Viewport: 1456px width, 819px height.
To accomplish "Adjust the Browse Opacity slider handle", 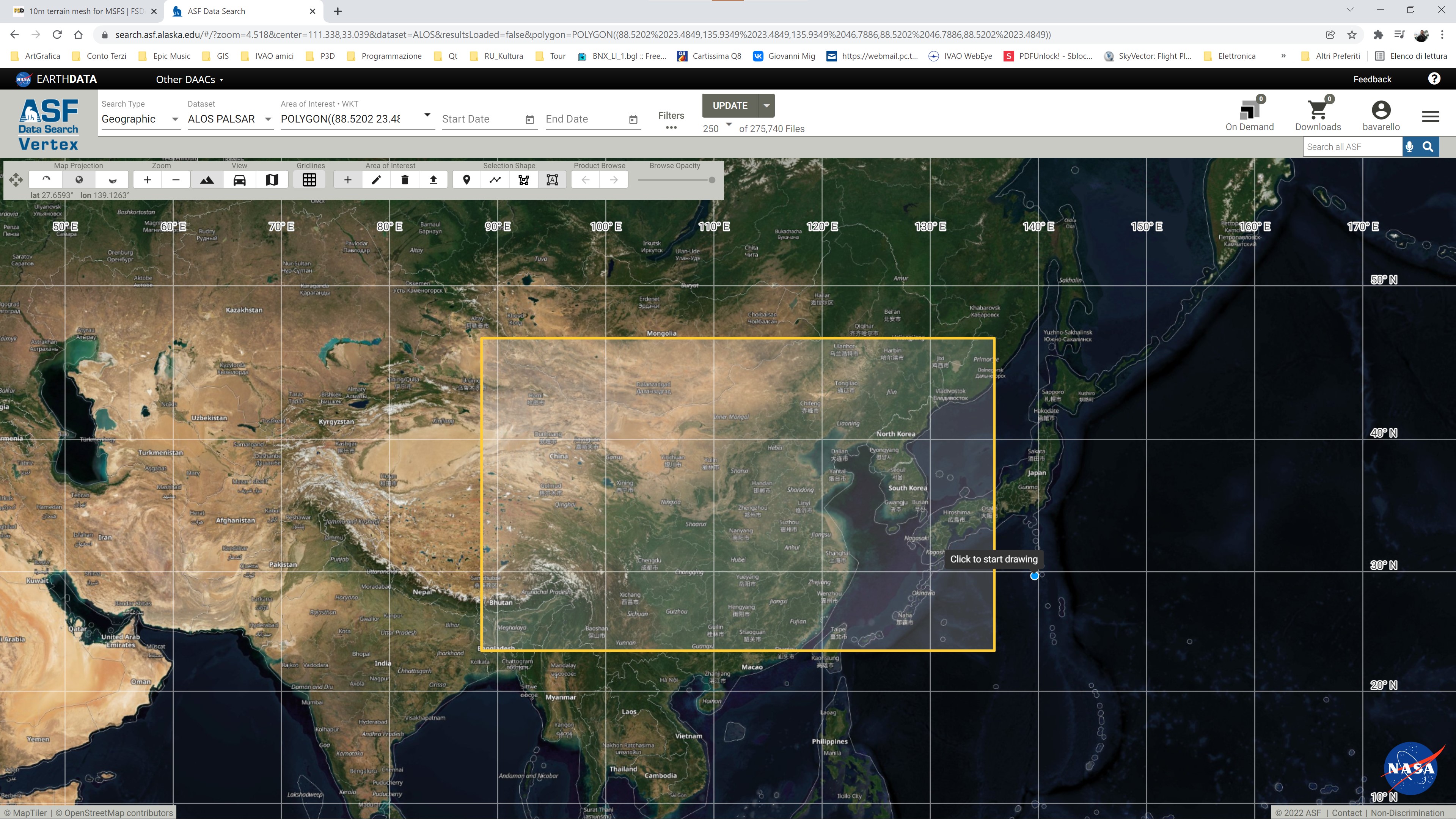I will [x=712, y=180].
